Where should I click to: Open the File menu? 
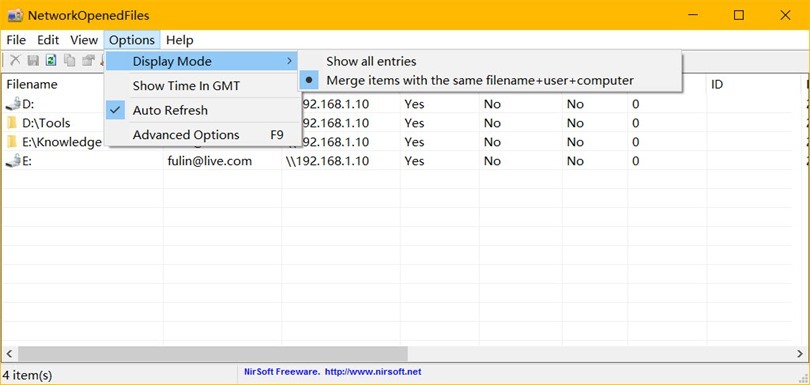click(16, 40)
